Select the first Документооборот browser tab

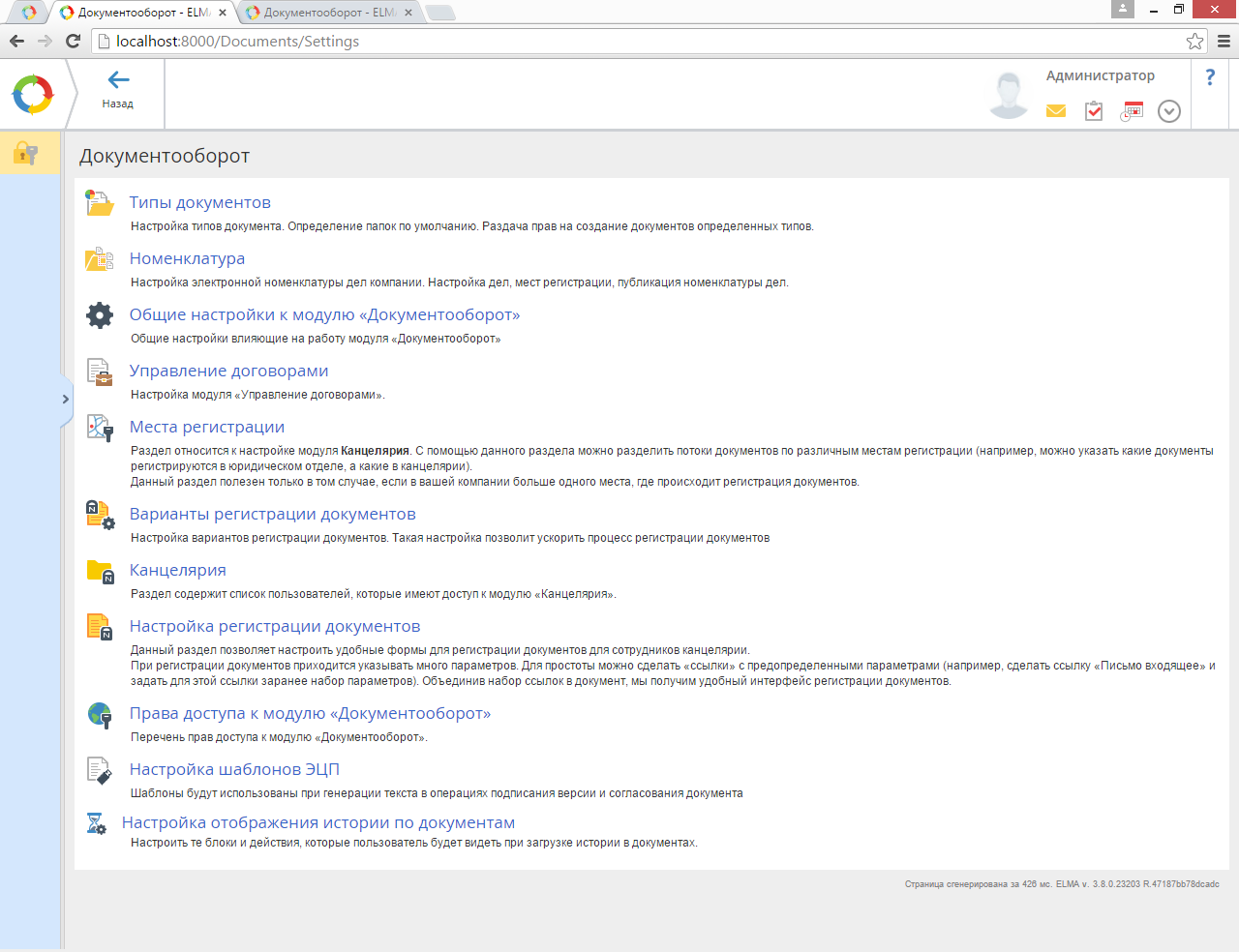[138, 13]
